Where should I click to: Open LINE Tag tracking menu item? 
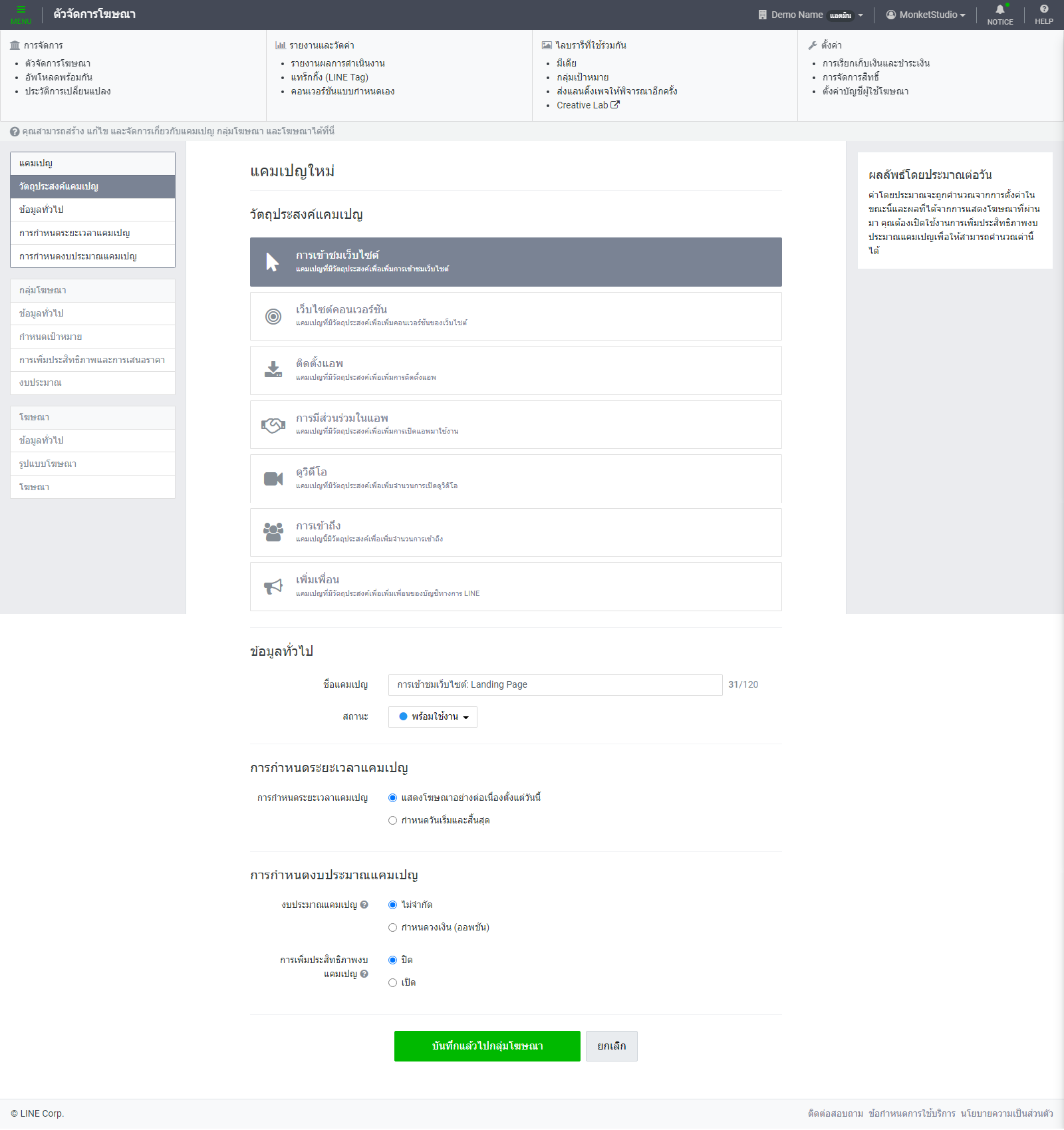pos(329,77)
